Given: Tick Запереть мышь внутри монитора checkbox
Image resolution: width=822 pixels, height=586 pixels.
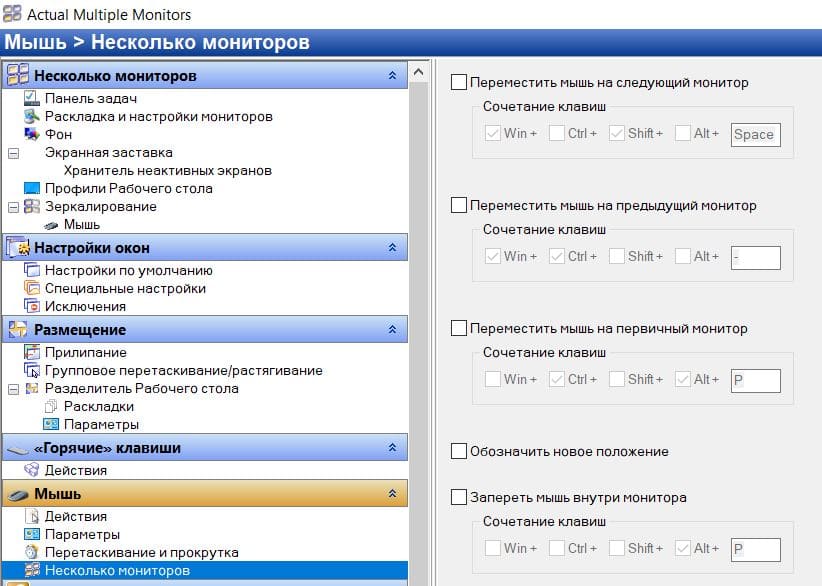Looking at the screenshot, I should 459,497.
